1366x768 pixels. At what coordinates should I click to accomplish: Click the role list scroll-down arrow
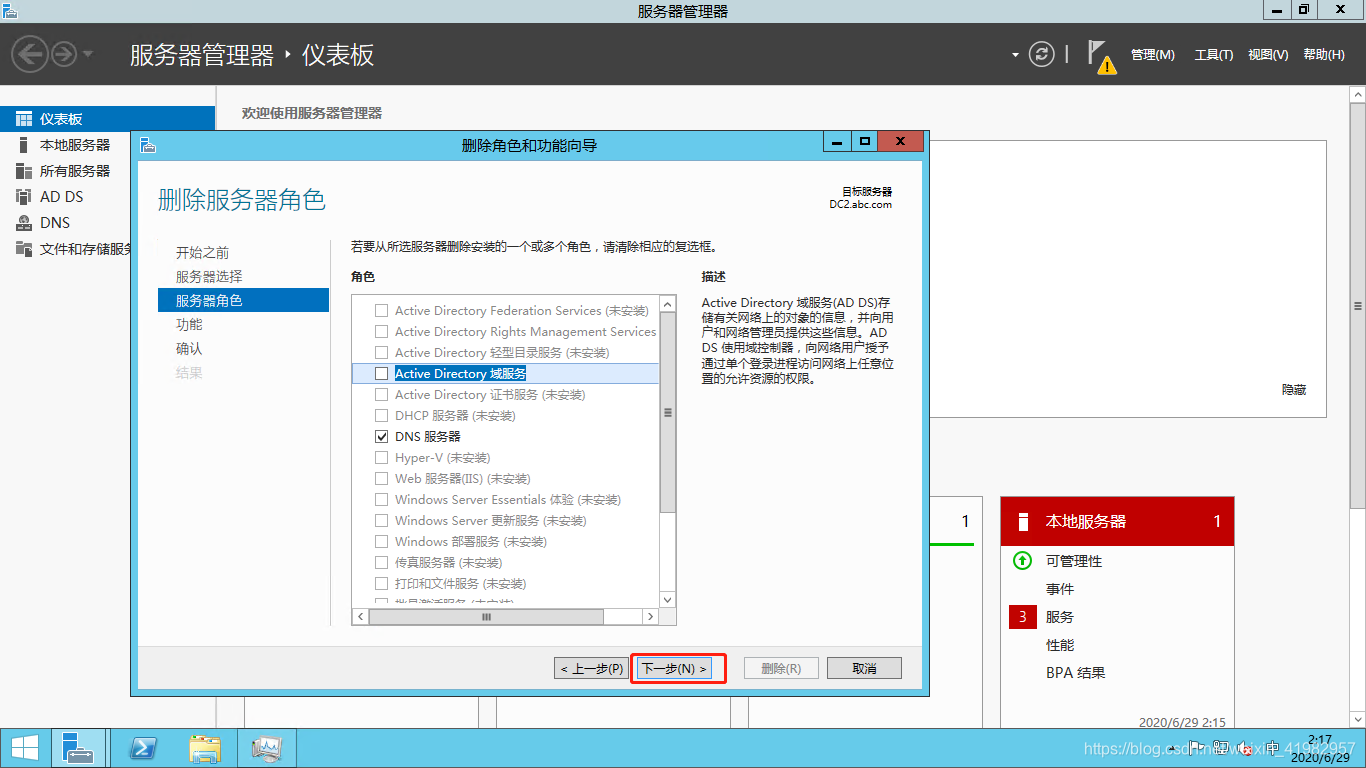click(668, 600)
